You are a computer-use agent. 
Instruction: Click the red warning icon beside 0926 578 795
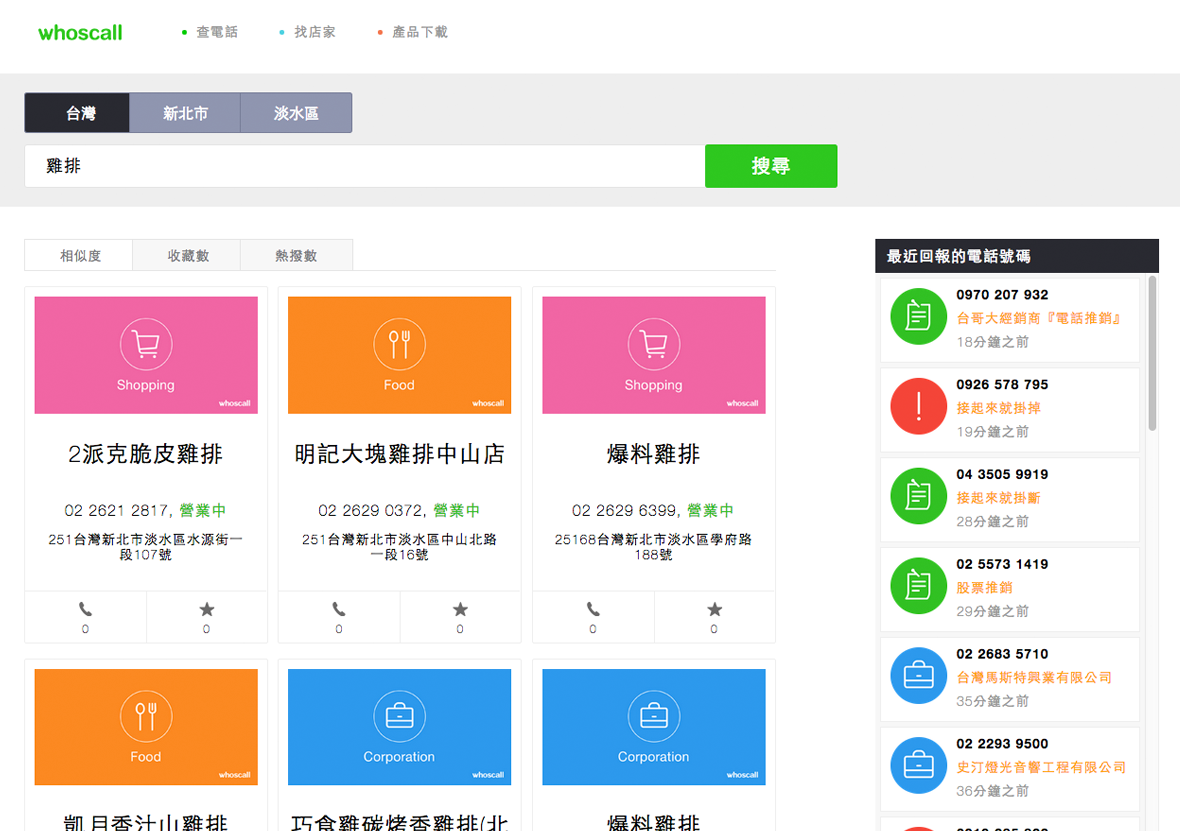918,406
